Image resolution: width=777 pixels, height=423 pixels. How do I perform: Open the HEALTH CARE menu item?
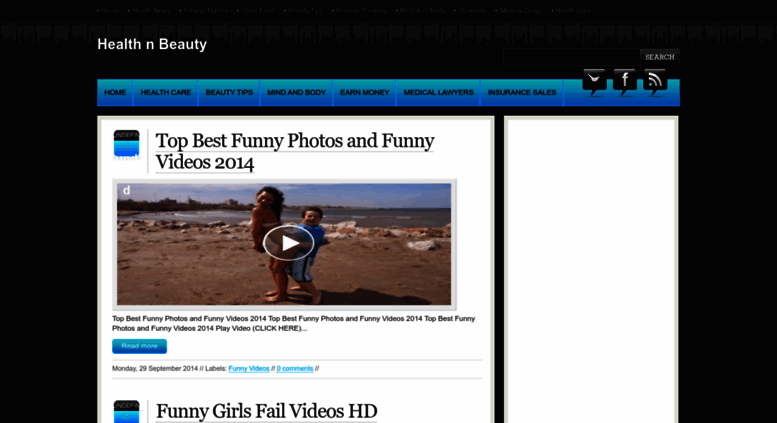point(166,93)
